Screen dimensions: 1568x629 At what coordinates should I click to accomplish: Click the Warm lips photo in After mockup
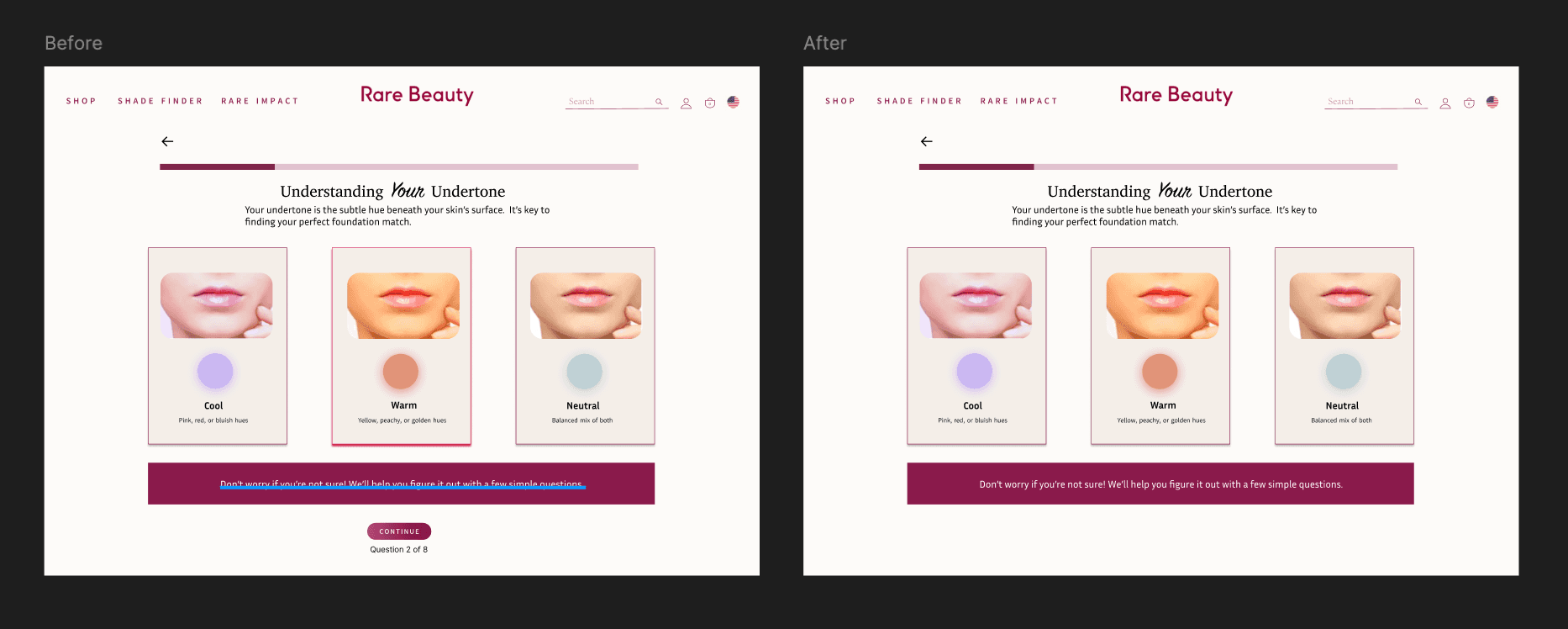tap(1162, 305)
